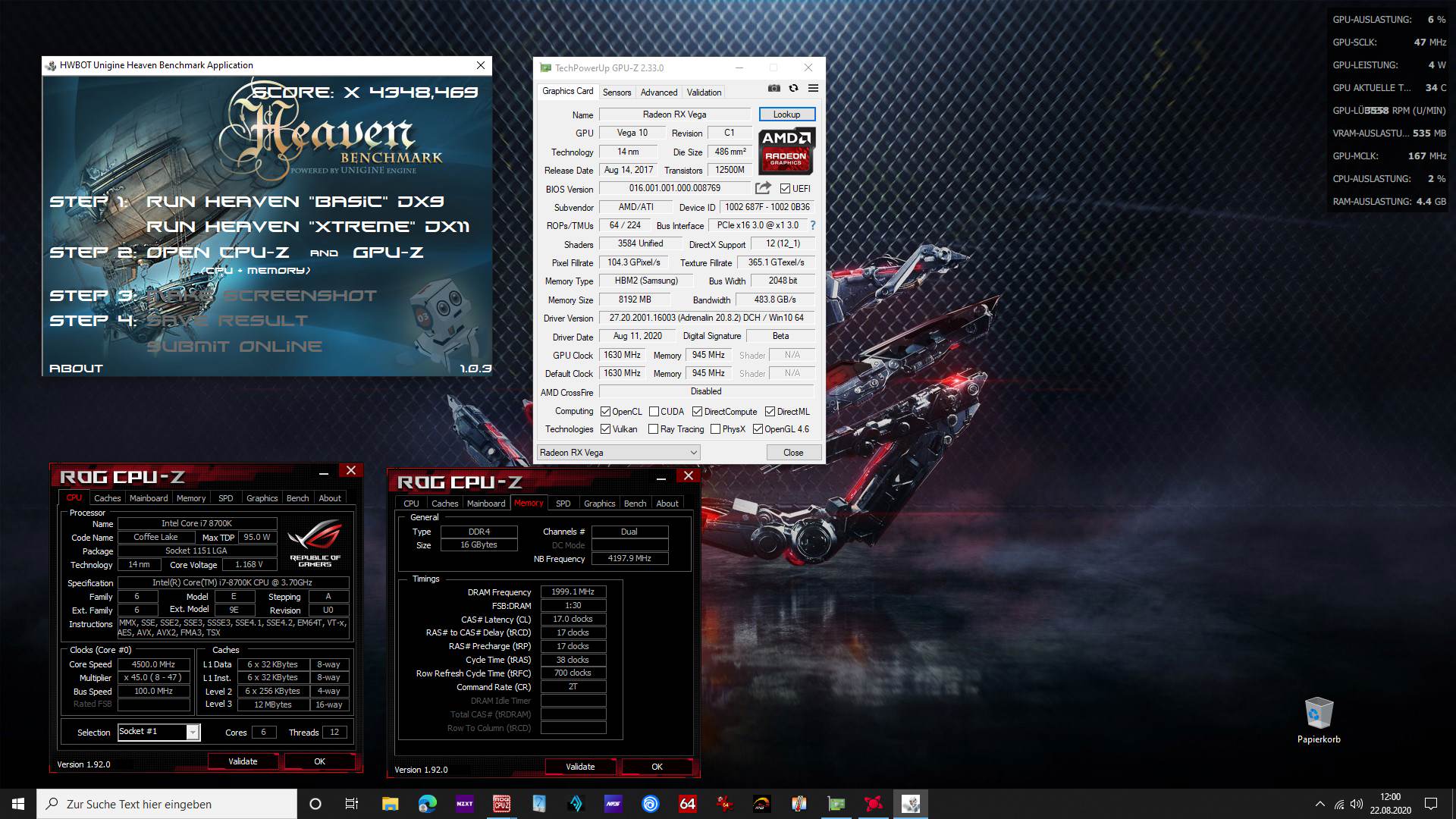Click Republic of Gamers logo in CPU-Z
1456x819 pixels.
pyautogui.click(x=315, y=542)
